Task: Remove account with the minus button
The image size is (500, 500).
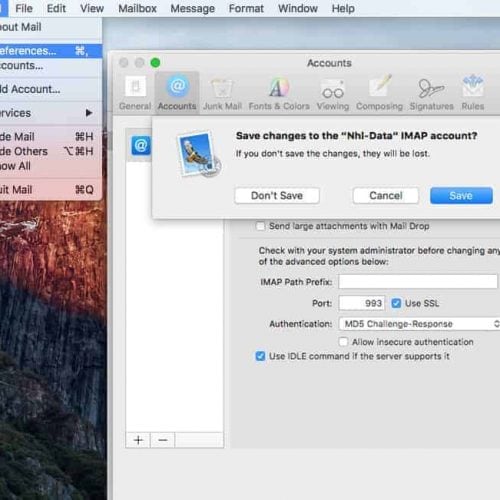Action: 163,440
